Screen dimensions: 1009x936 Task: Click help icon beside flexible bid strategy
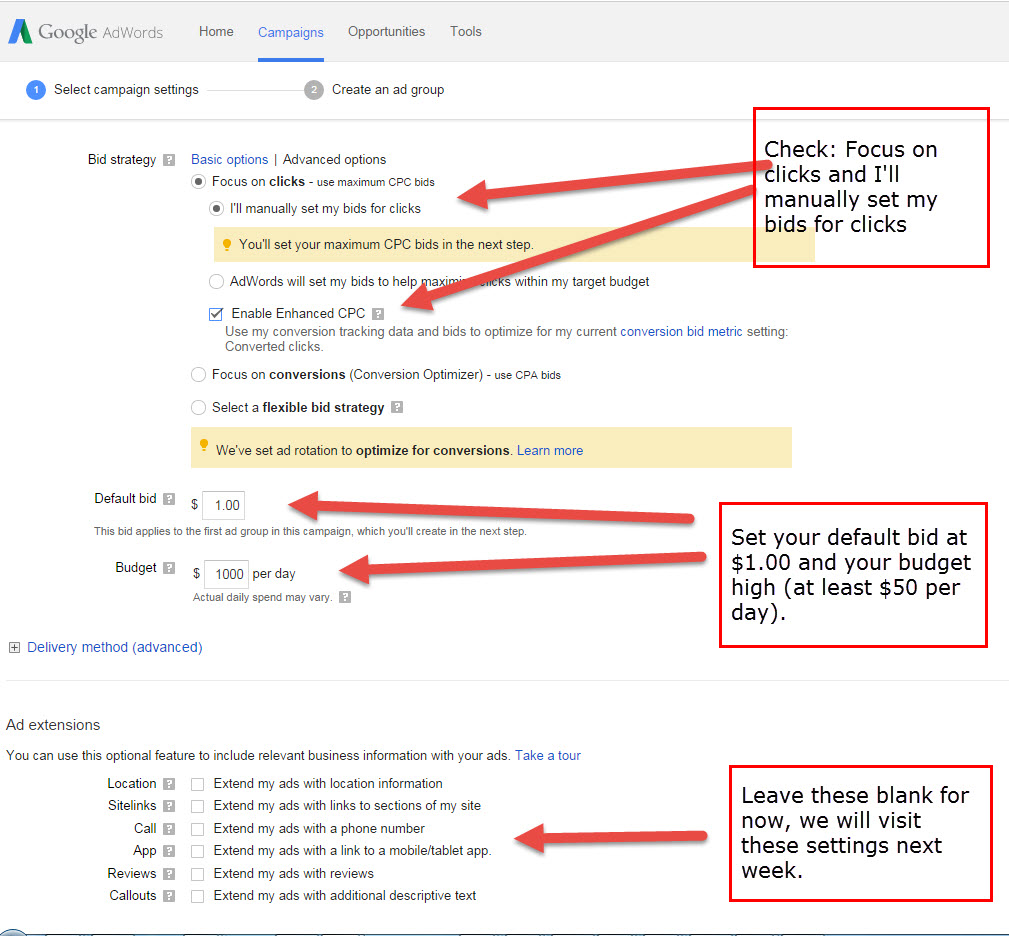(397, 408)
